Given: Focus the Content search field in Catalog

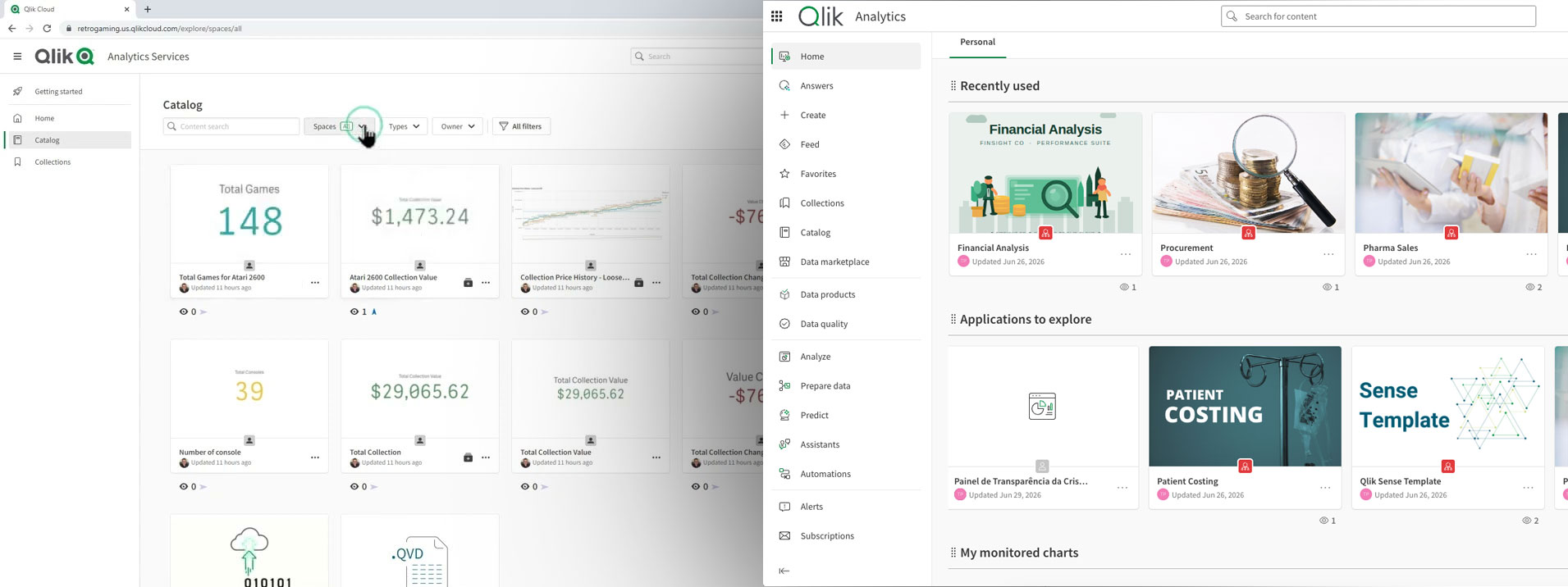Looking at the screenshot, I should coord(231,126).
